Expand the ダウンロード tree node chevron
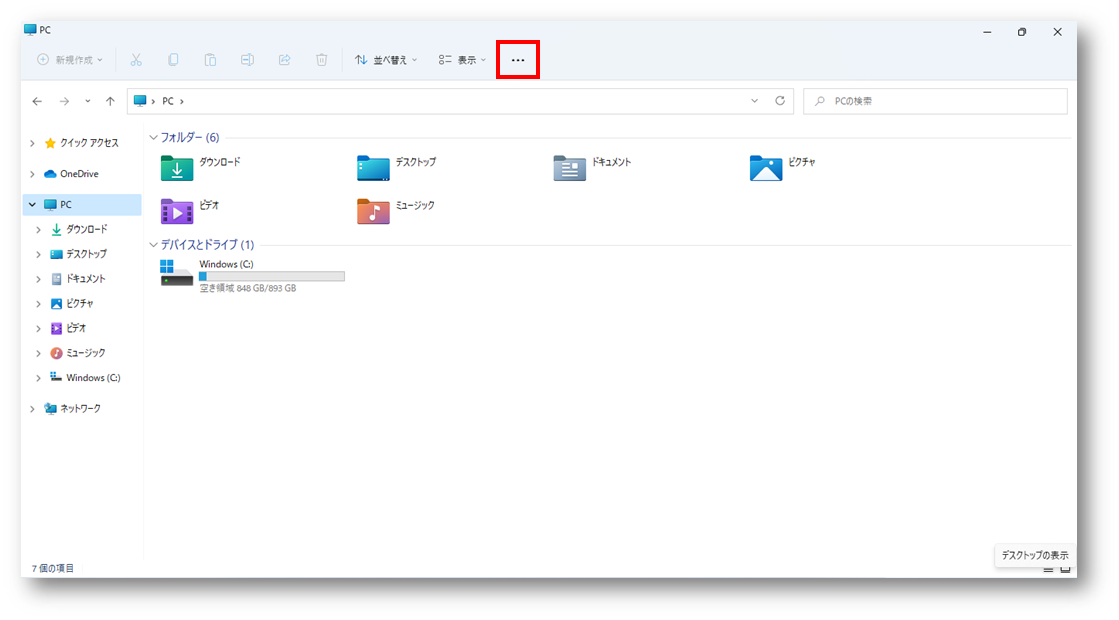 (39, 230)
